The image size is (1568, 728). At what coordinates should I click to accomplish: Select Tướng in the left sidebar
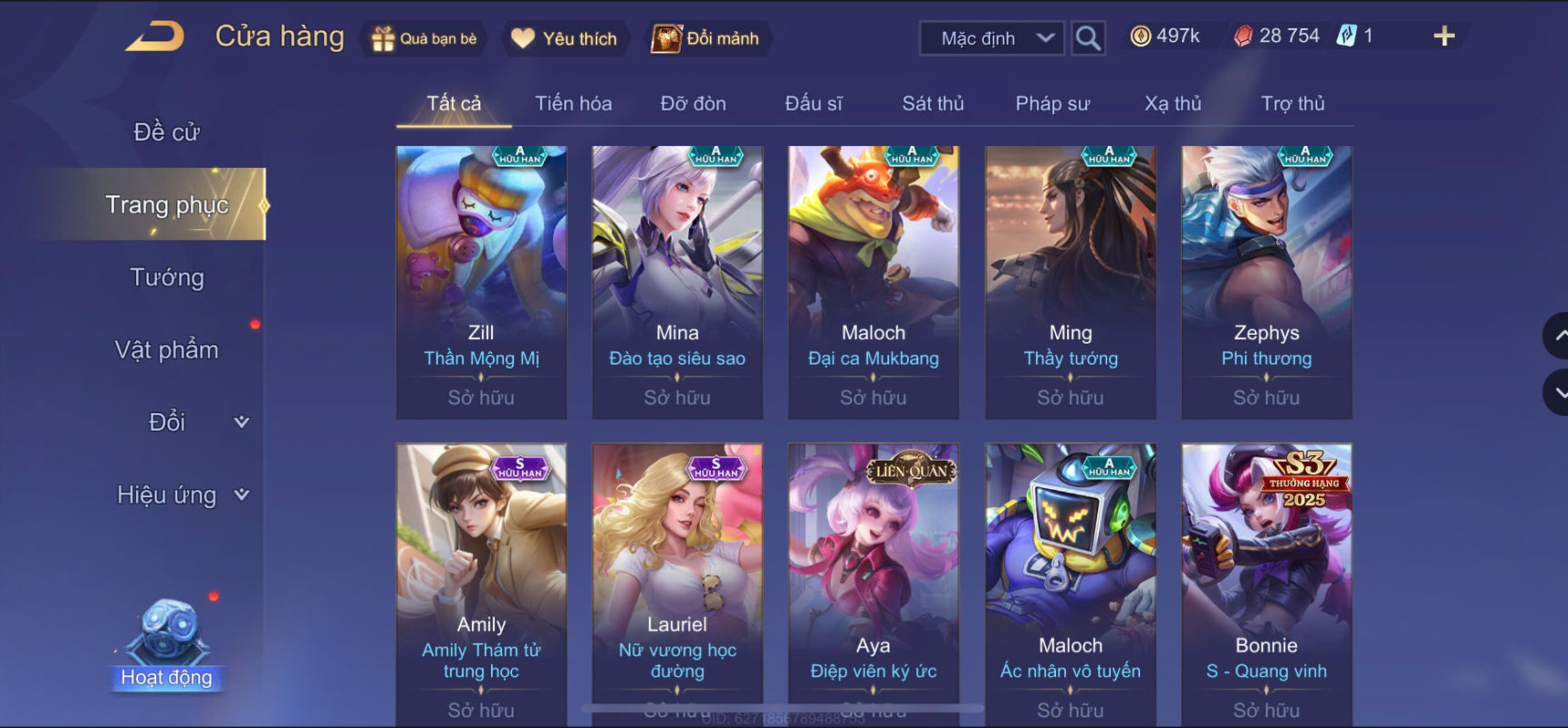[167, 277]
